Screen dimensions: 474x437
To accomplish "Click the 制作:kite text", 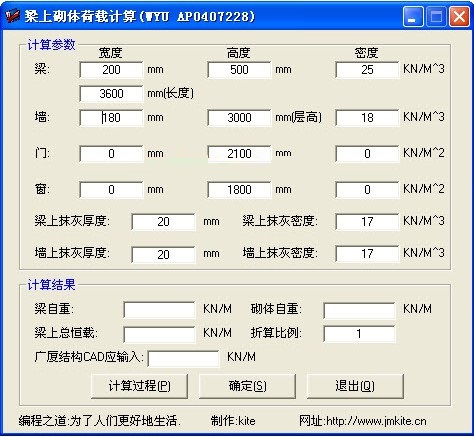I will (233, 421).
